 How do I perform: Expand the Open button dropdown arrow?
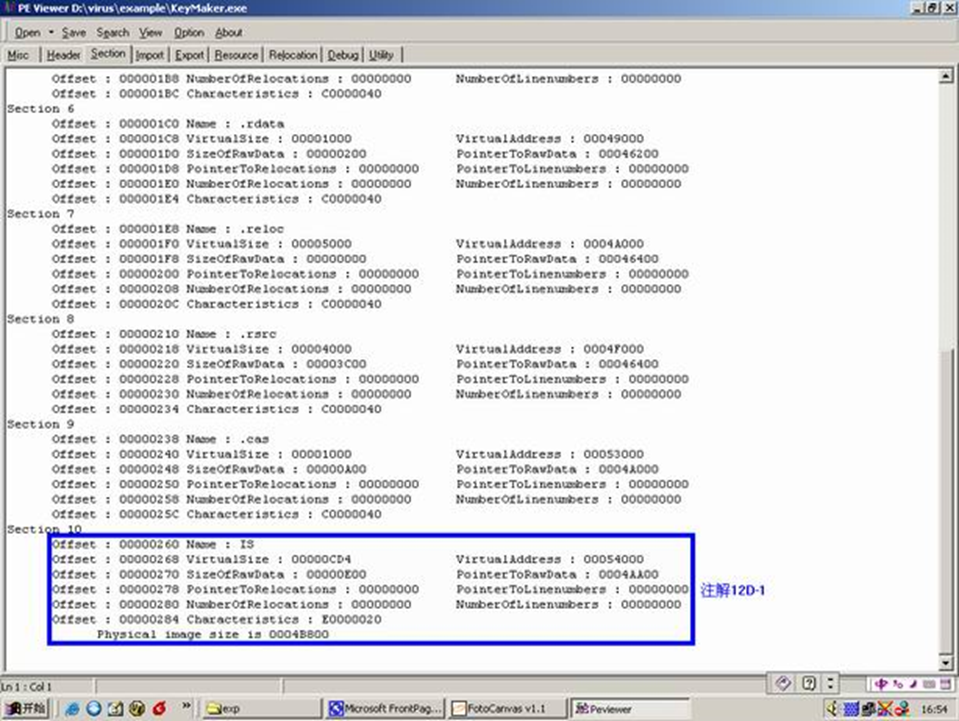50,32
